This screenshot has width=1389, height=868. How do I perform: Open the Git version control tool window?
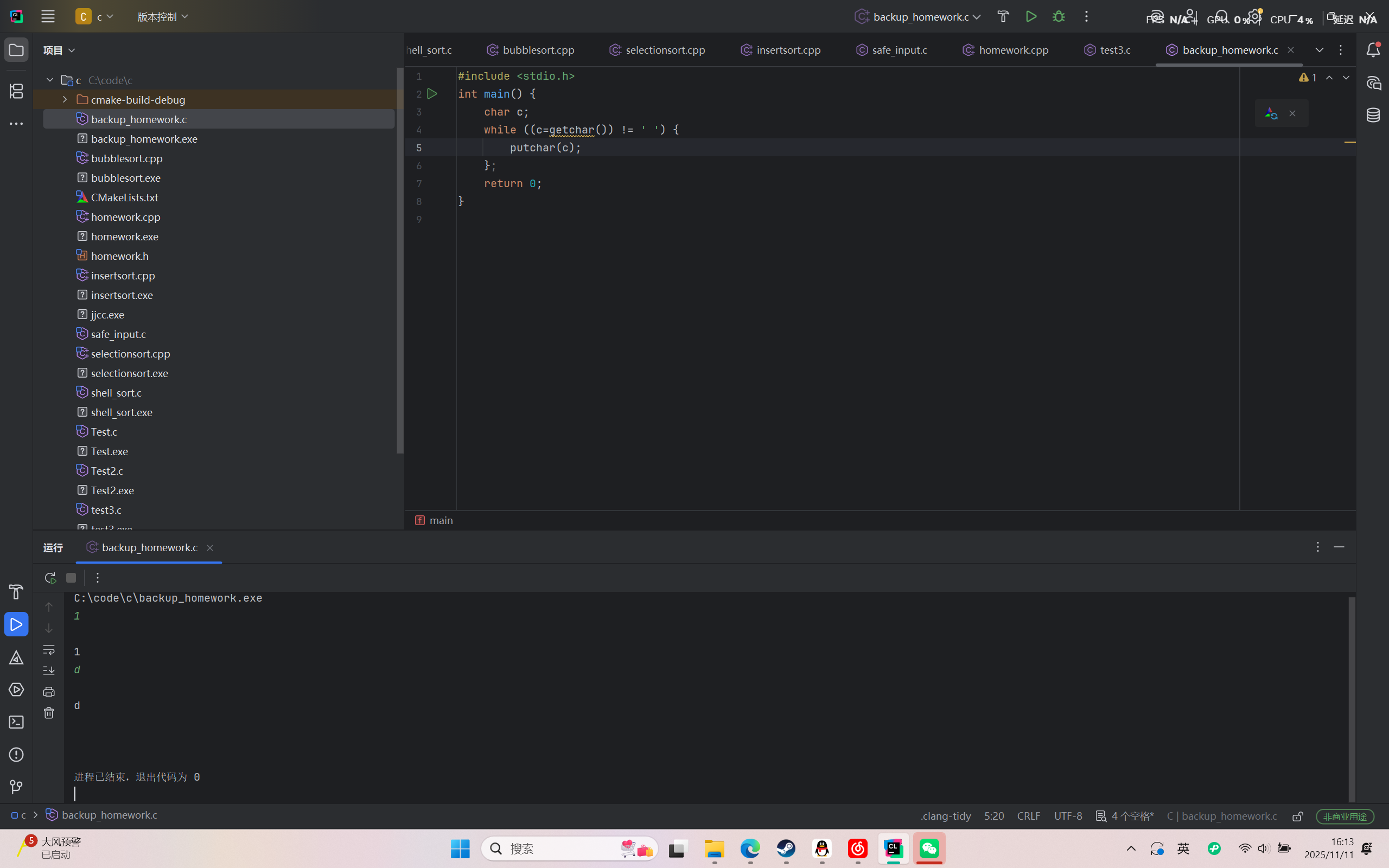pyautogui.click(x=16, y=787)
